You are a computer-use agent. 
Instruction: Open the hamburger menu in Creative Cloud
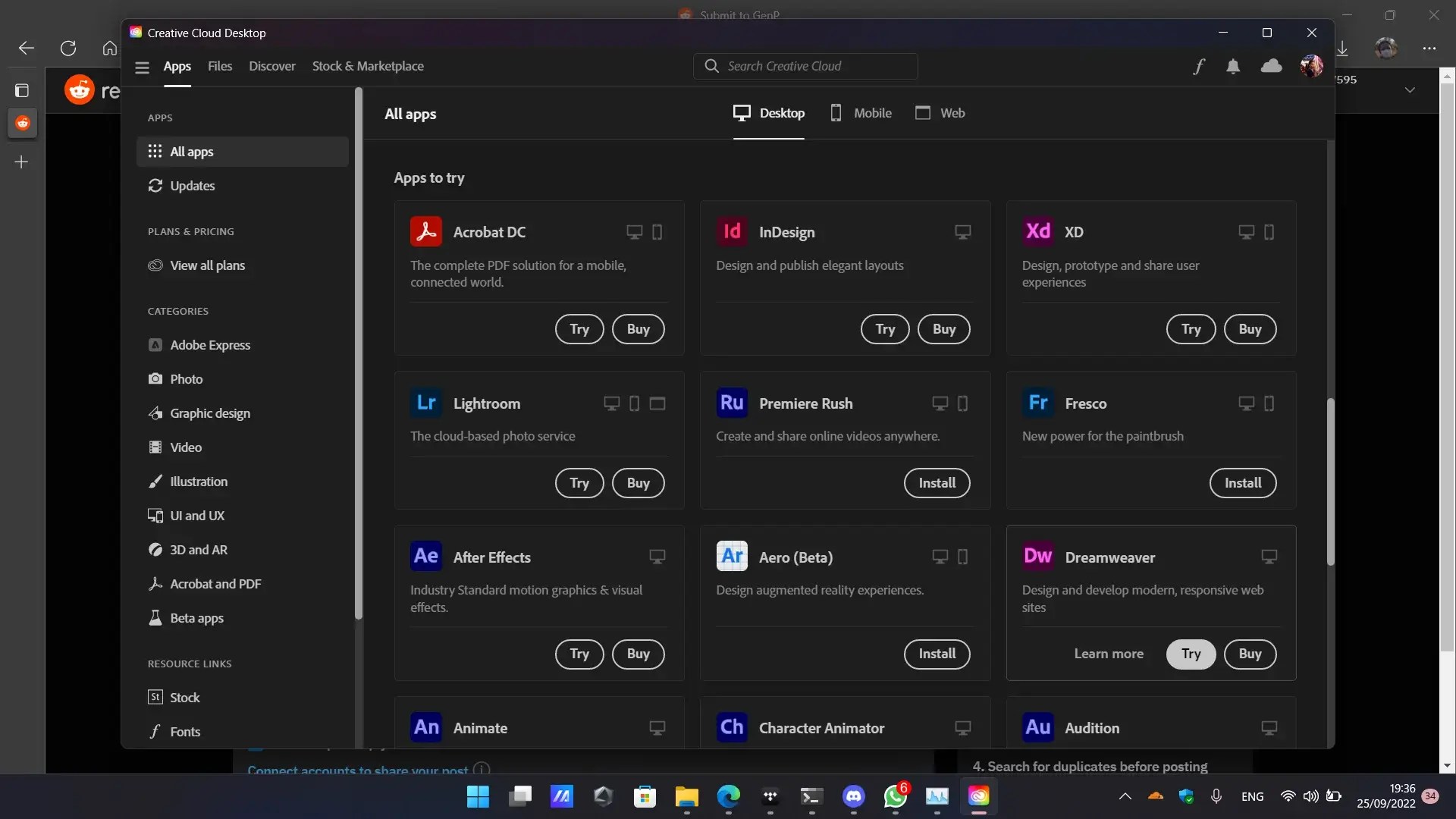point(142,67)
